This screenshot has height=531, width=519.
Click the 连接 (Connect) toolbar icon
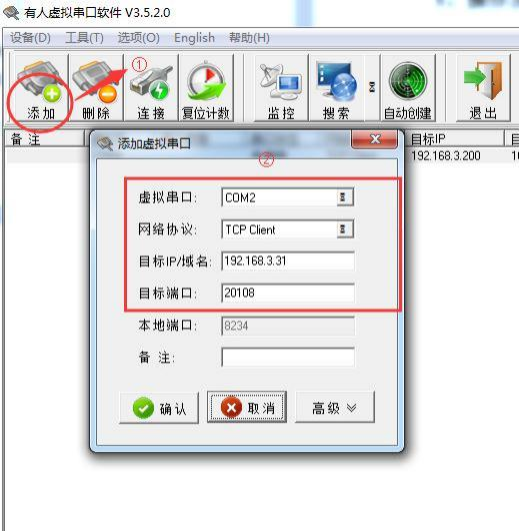pyautogui.click(x=151, y=89)
